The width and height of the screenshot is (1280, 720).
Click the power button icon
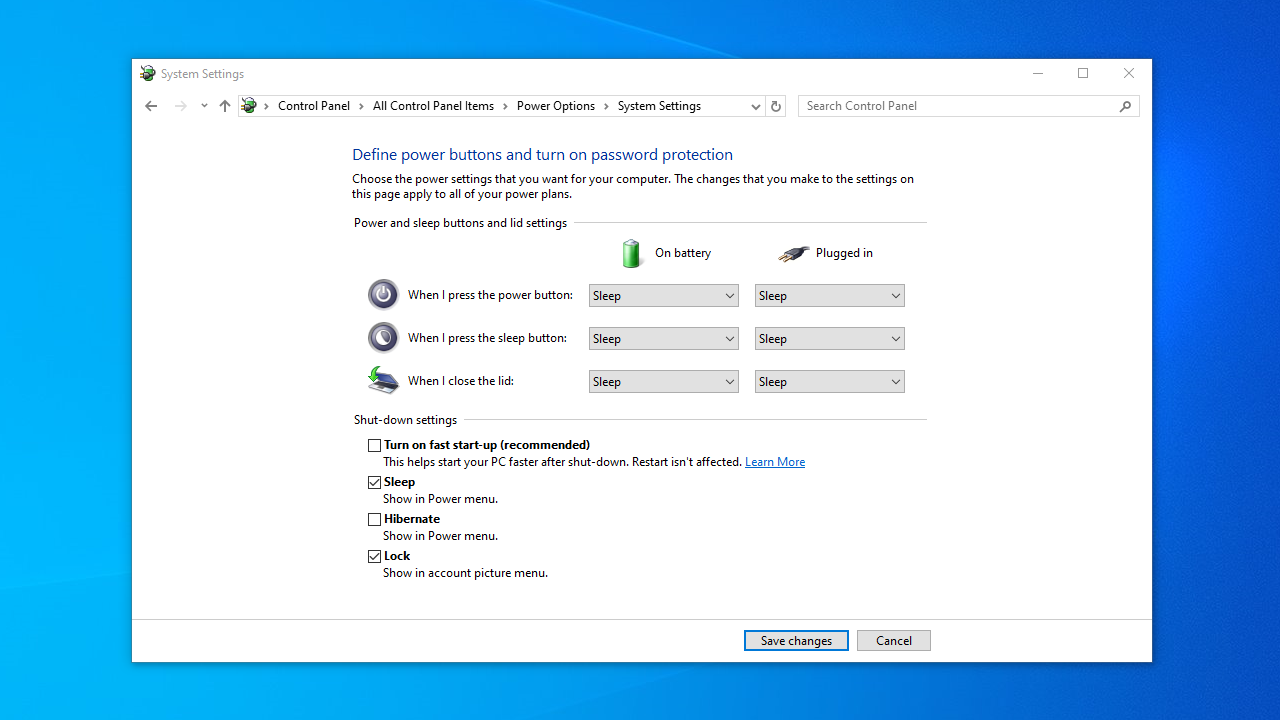click(383, 295)
